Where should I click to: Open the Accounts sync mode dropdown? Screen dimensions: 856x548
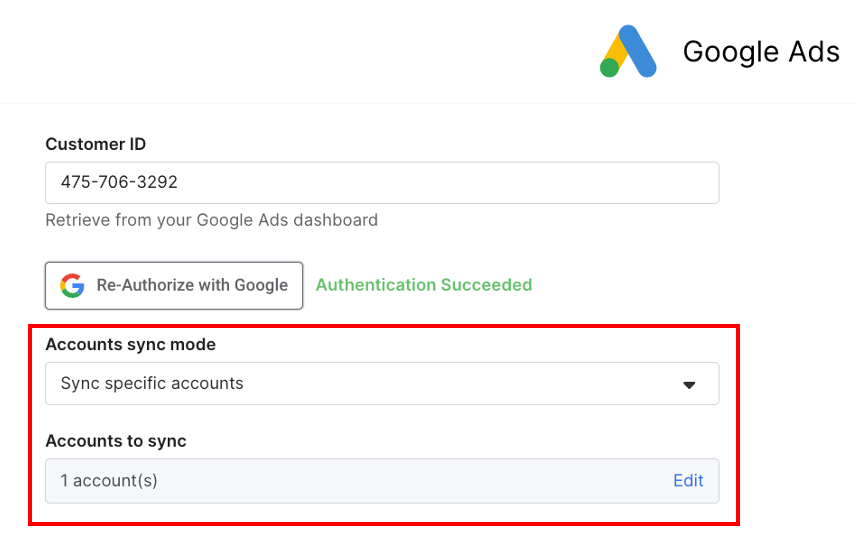382,384
